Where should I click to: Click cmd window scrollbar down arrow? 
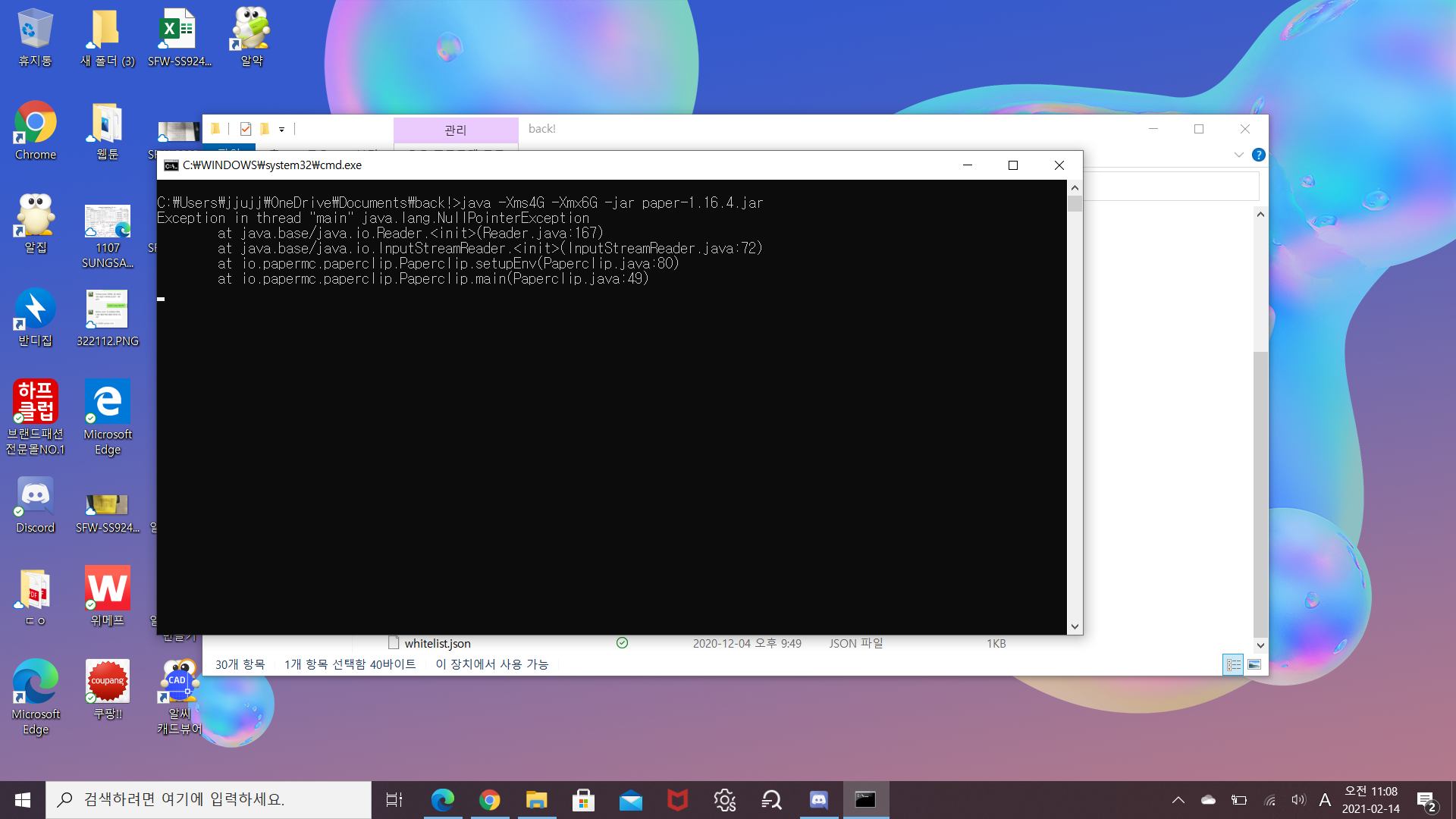coord(1075,626)
